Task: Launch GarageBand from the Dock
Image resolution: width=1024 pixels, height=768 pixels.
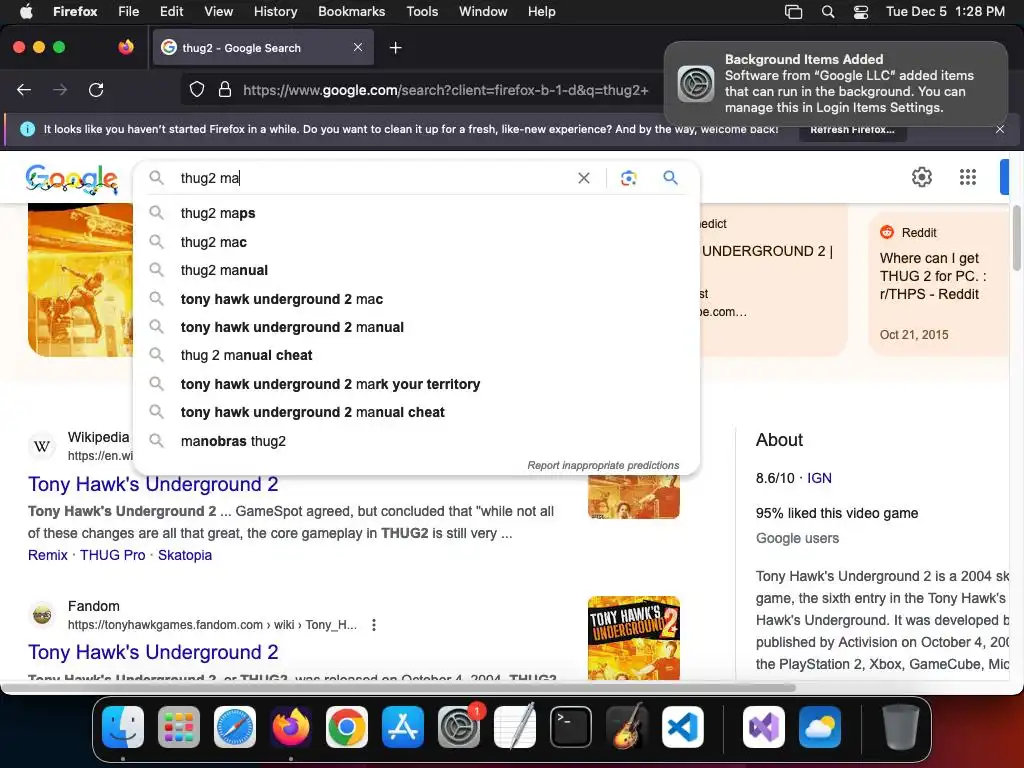Action: coord(627,727)
